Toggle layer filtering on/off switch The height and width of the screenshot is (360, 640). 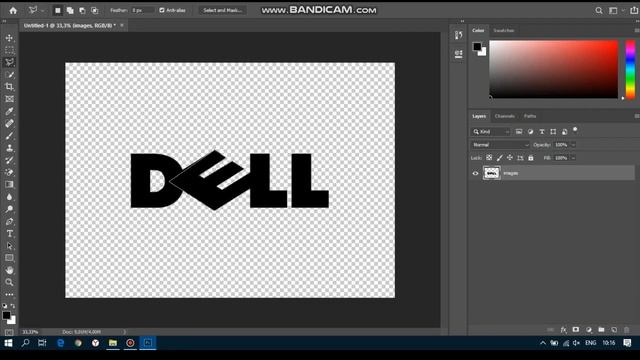[x=575, y=130]
